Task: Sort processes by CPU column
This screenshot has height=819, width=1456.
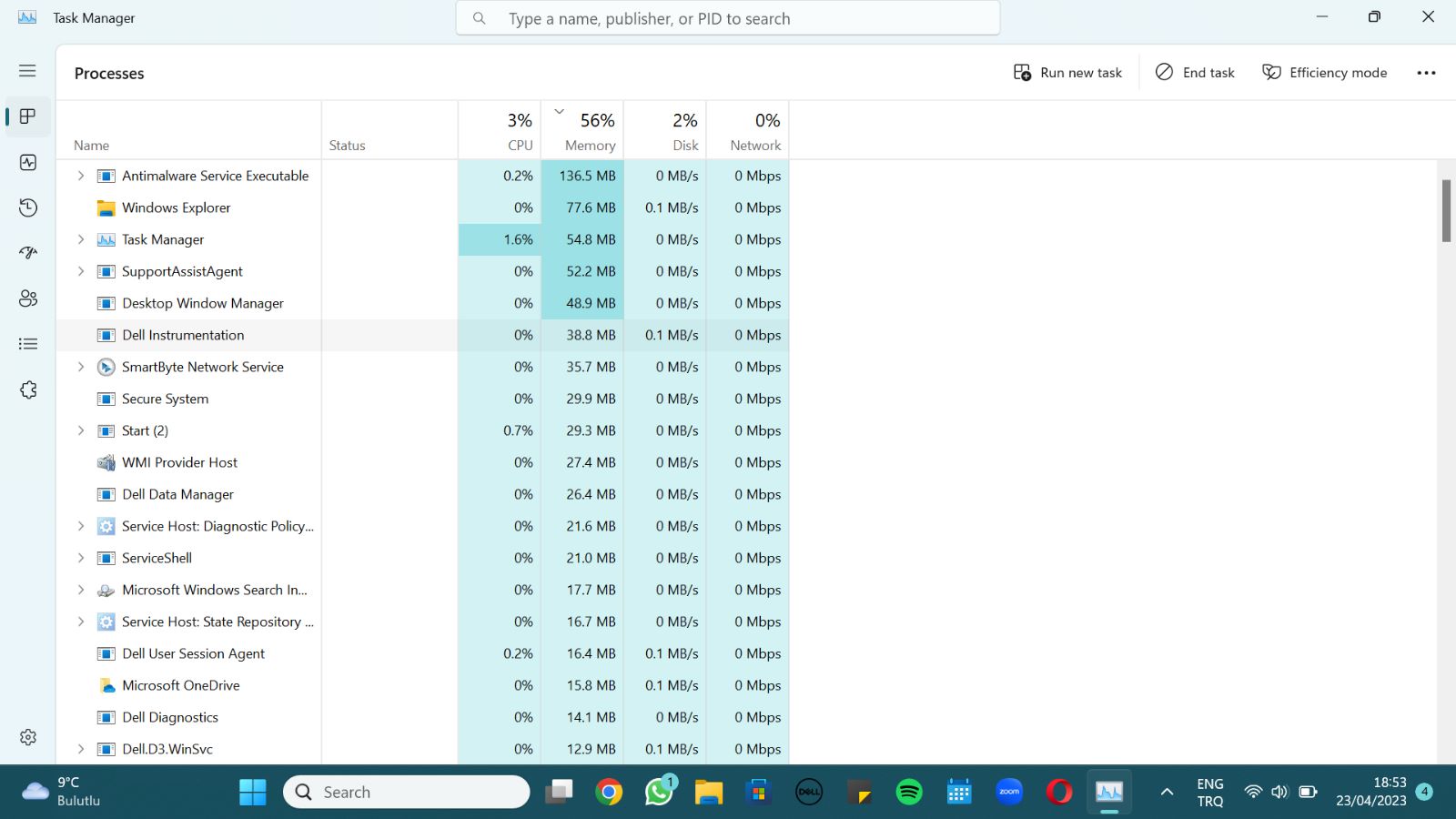Action: (500, 130)
